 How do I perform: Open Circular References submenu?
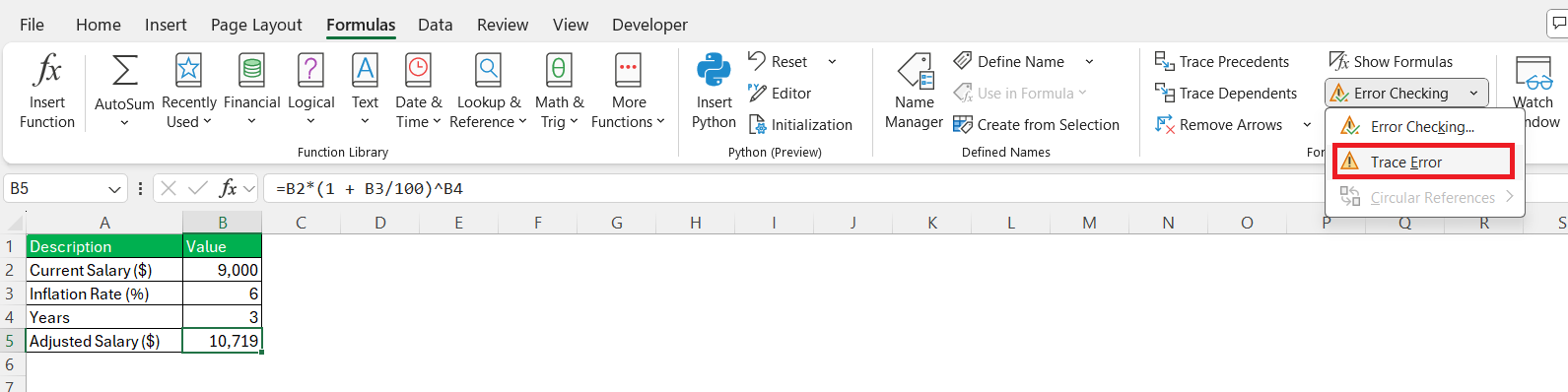click(1425, 197)
